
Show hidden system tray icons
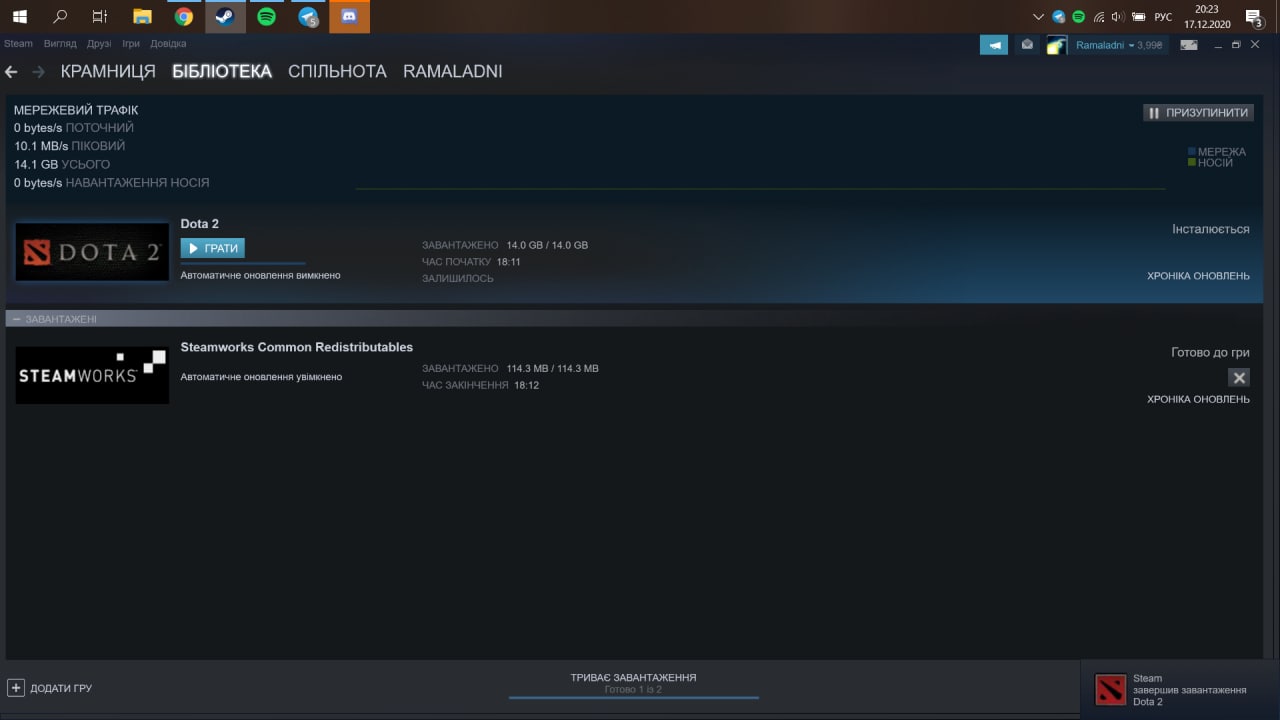pyautogui.click(x=1038, y=17)
